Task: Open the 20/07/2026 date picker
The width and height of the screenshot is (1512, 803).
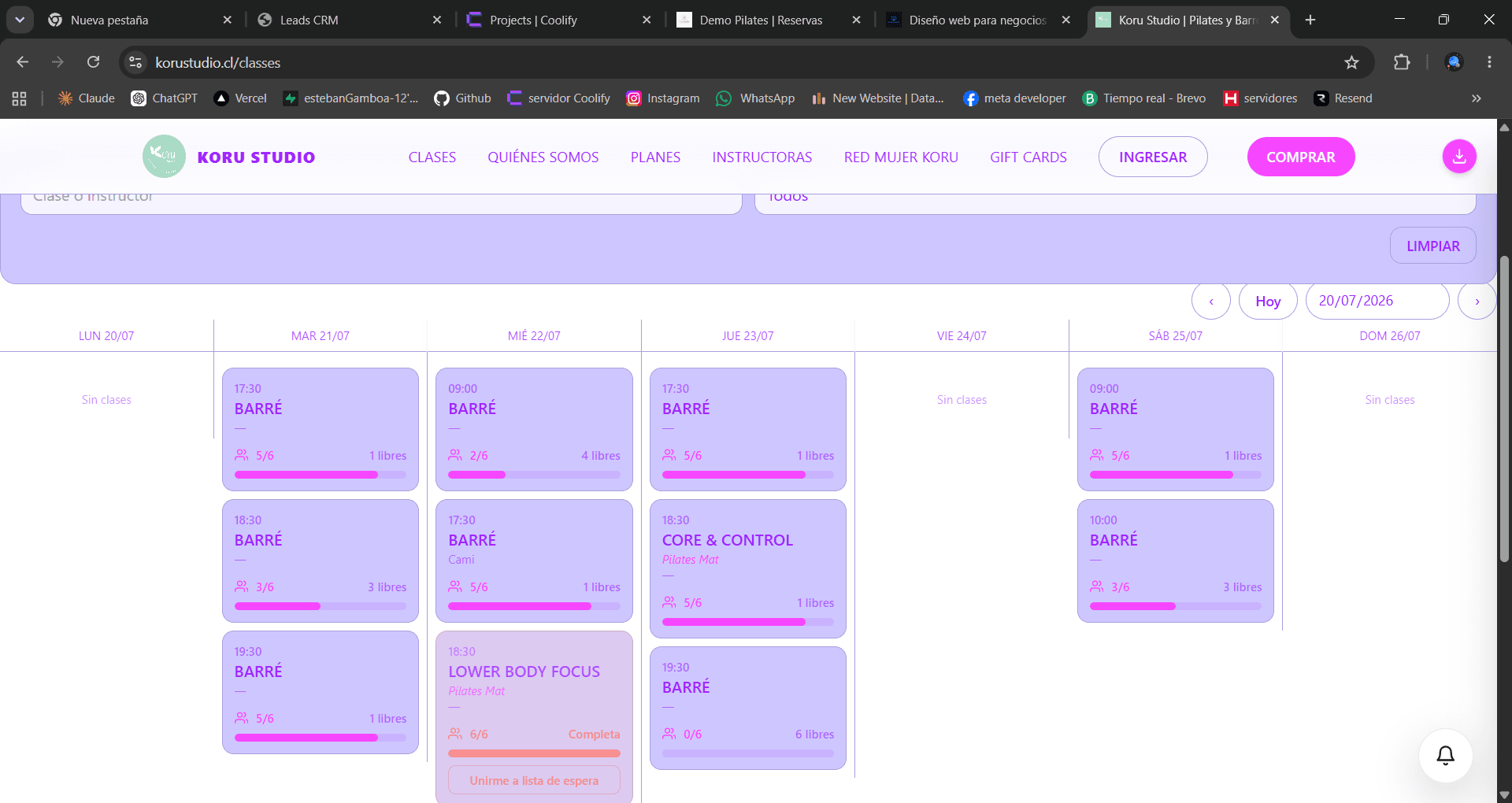Action: point(1377,301)
